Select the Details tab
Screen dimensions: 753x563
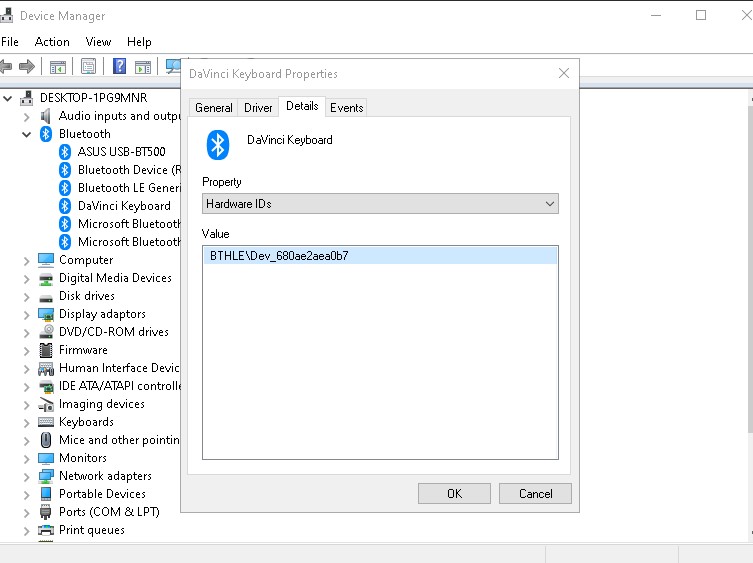[x=302, y=106]
